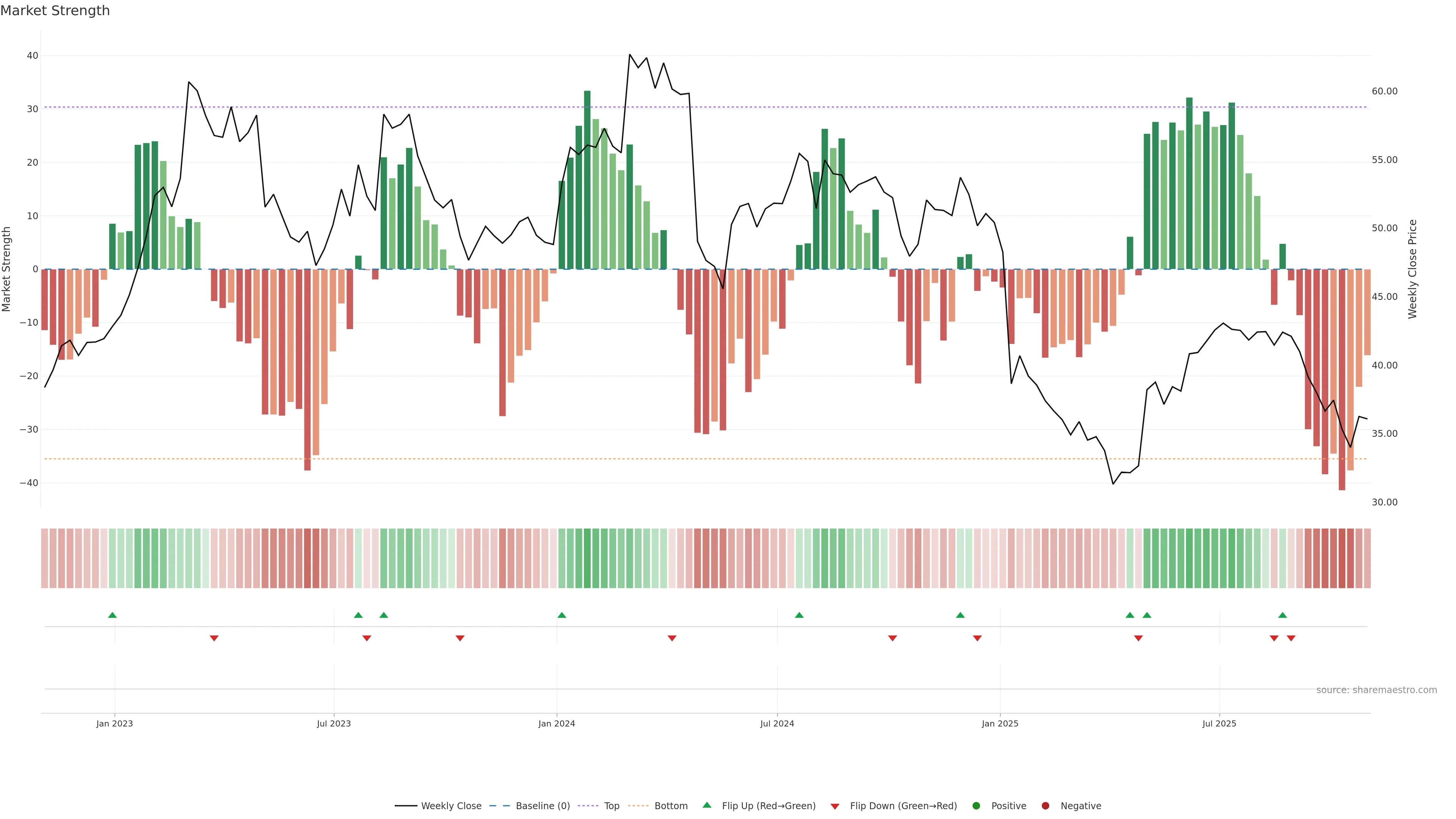
Task: Click the Weekly Close Price axis title
Action: click(x=1412, y=269)
